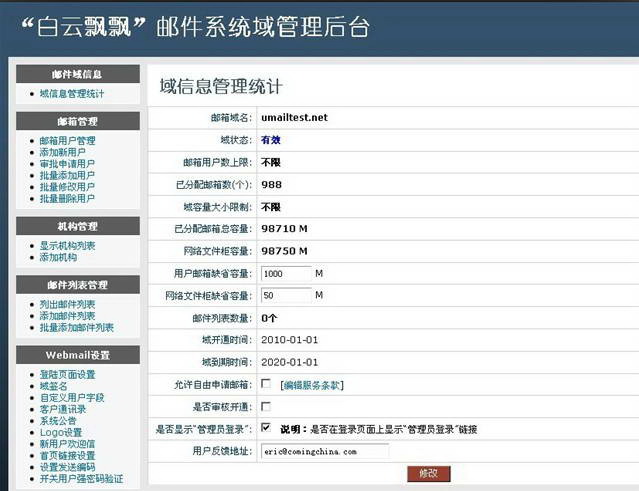Focus the 用户邮箱缺省容量 input field
Image resolution: width=639 pixels, height=491 pixels.
point(286,273)
